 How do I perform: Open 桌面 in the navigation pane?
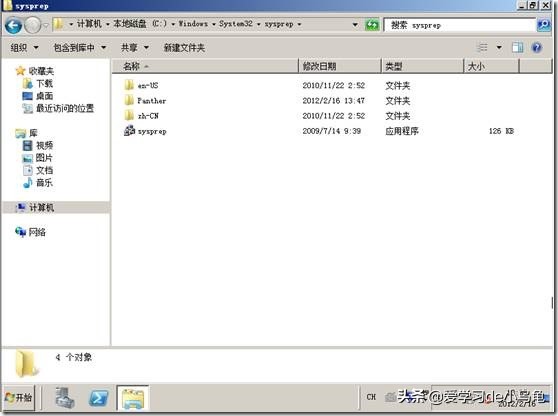click(44, 96)
